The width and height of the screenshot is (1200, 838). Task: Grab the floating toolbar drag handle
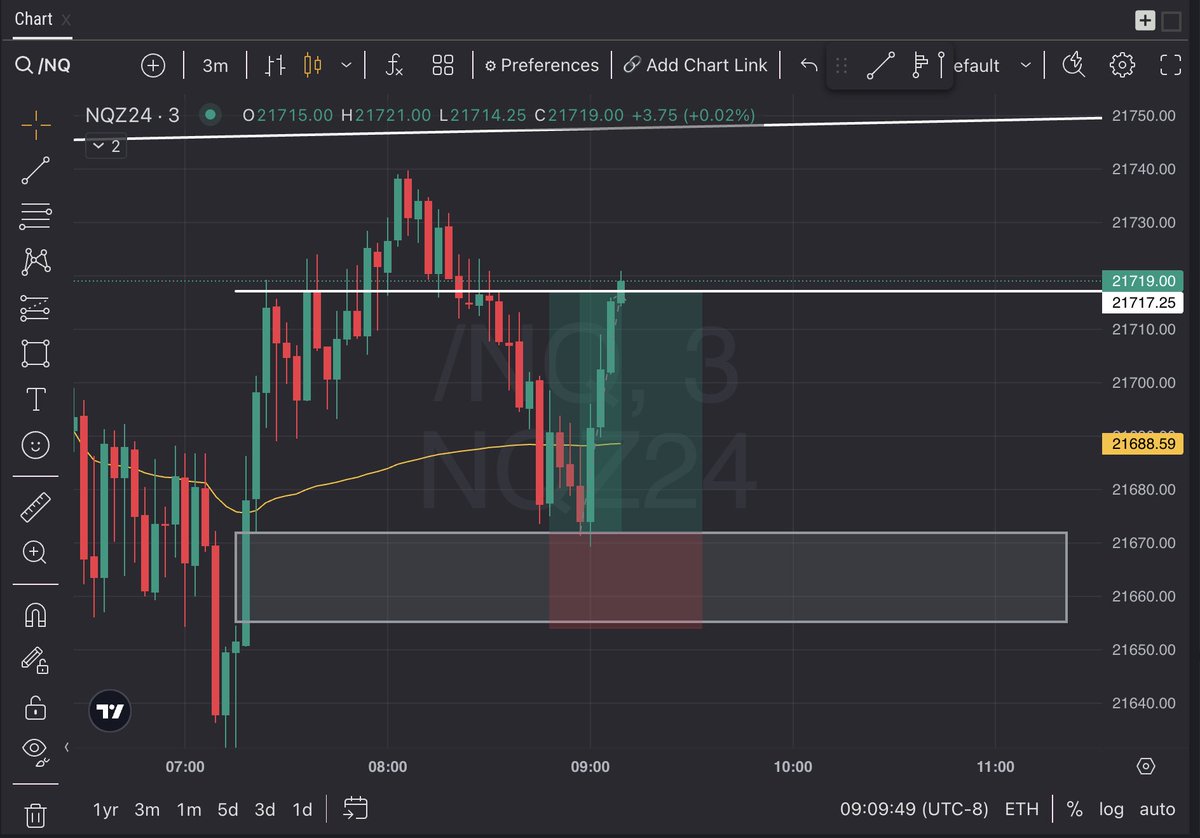[841, 66]
